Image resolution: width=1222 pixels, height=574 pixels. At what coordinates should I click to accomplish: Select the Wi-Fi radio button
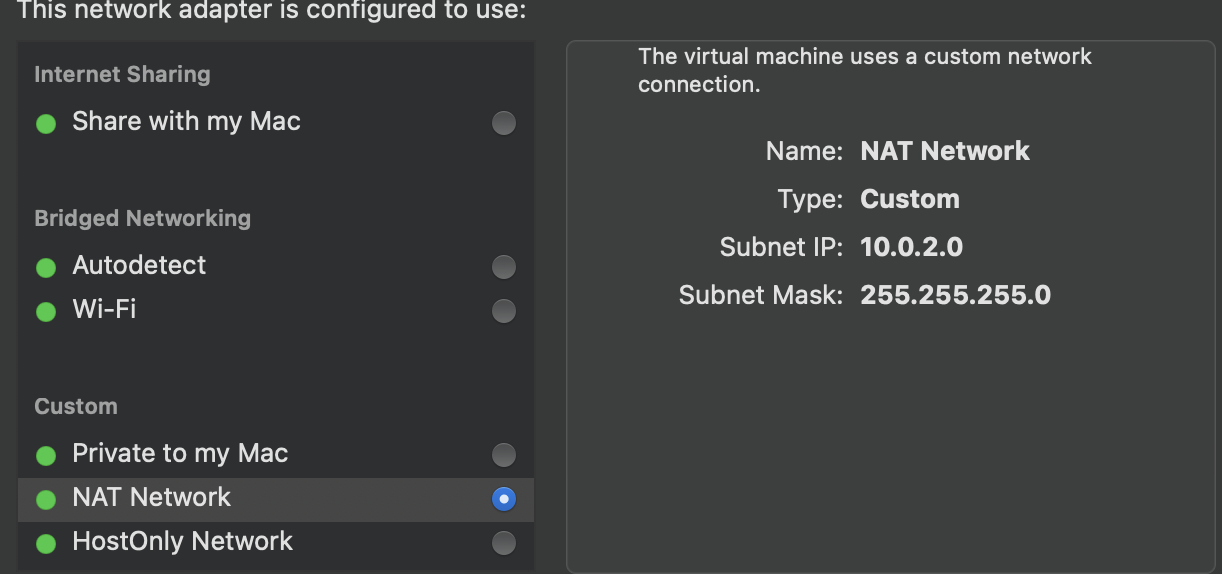coord(504,311)
